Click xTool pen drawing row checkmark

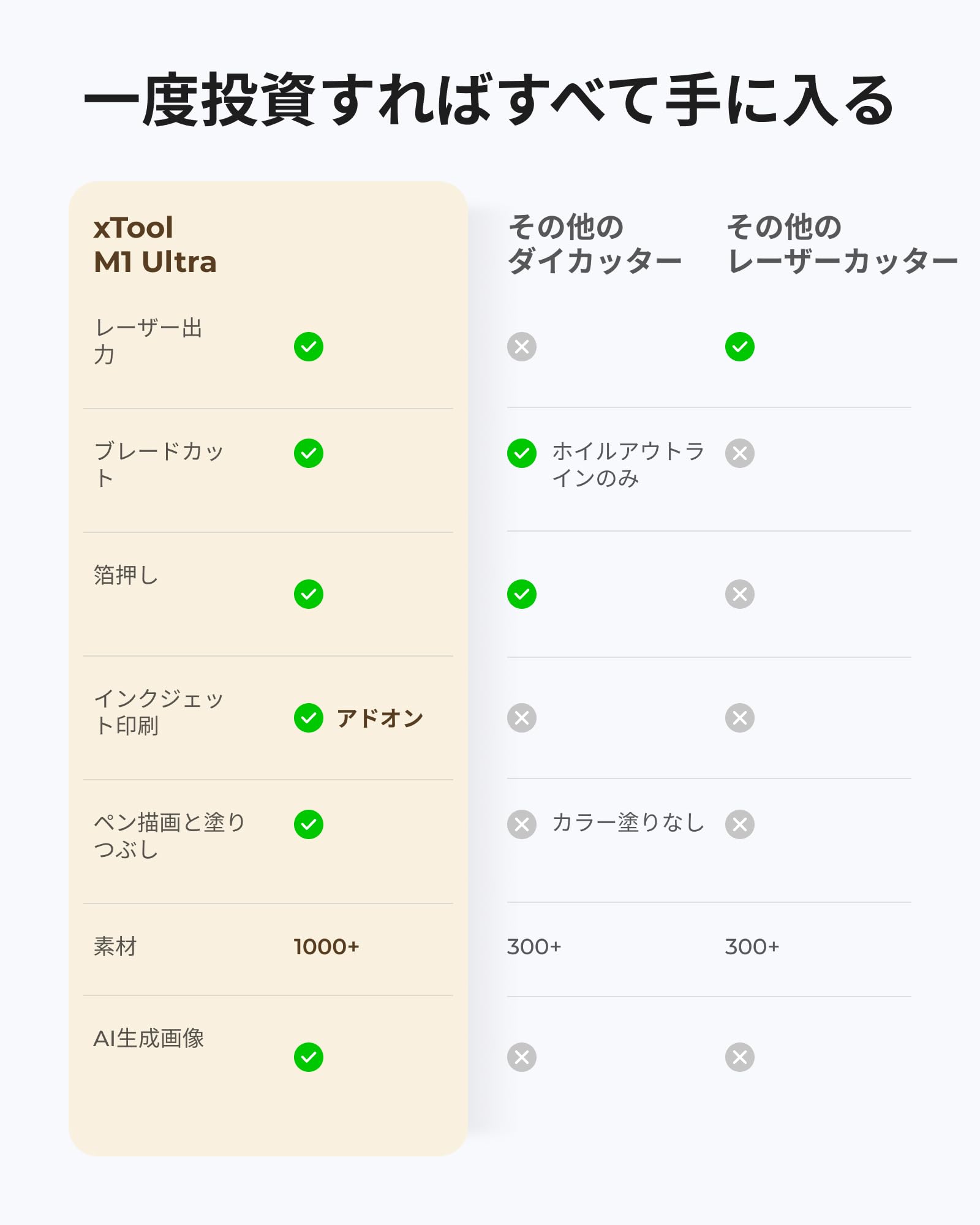point(309,824)
